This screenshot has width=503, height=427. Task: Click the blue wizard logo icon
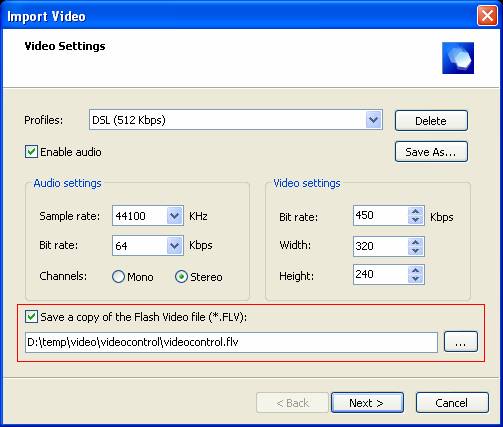pos(458,58)
